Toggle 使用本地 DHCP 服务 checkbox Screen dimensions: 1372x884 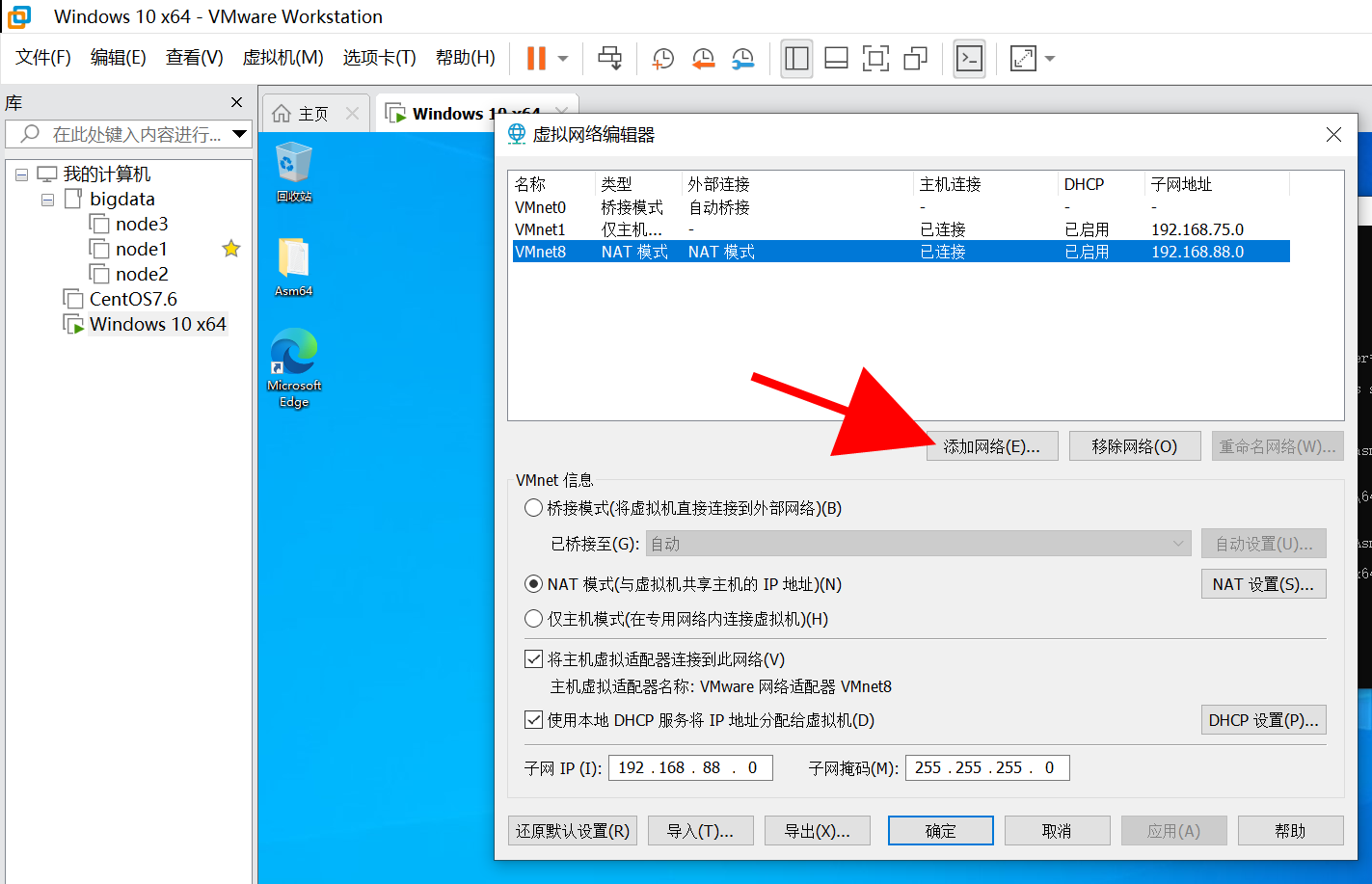[x=533, y=720]
